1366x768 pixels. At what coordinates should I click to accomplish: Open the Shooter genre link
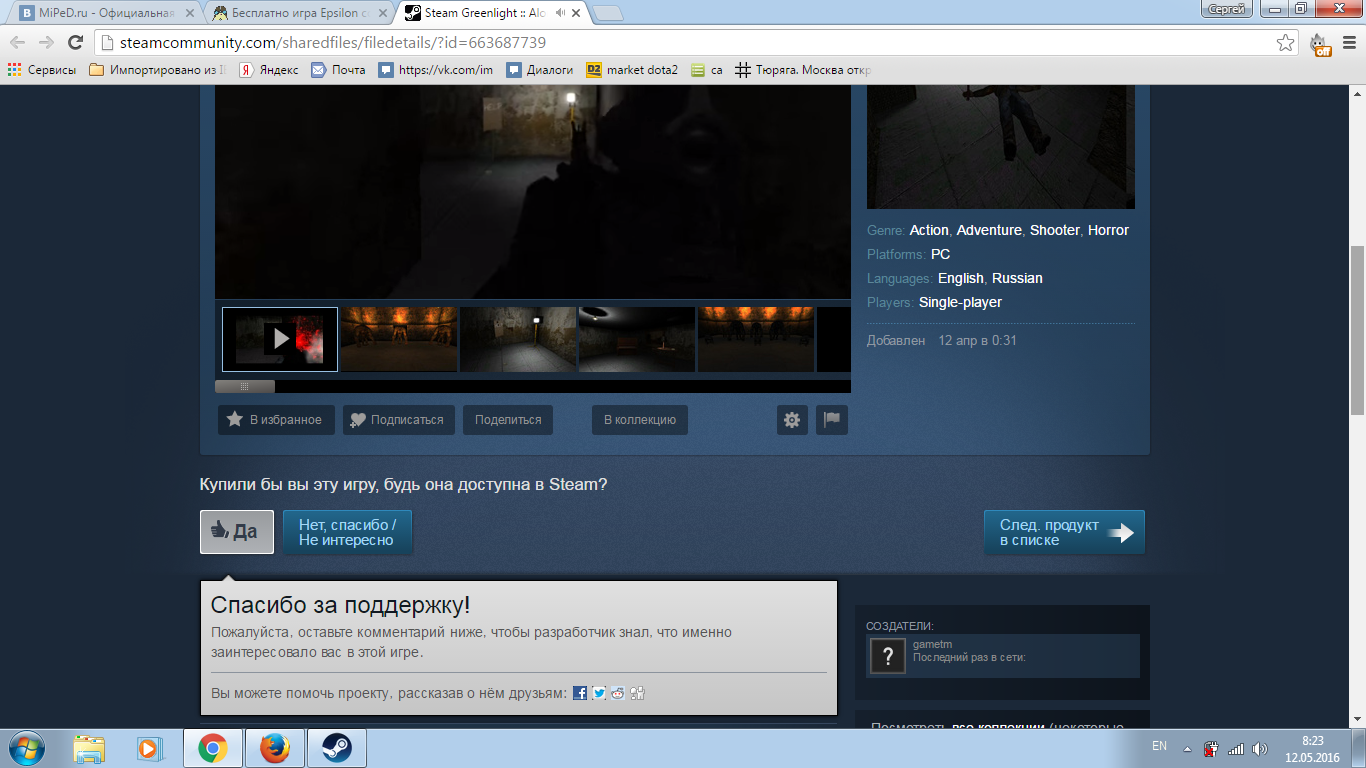click(1055, 230)
